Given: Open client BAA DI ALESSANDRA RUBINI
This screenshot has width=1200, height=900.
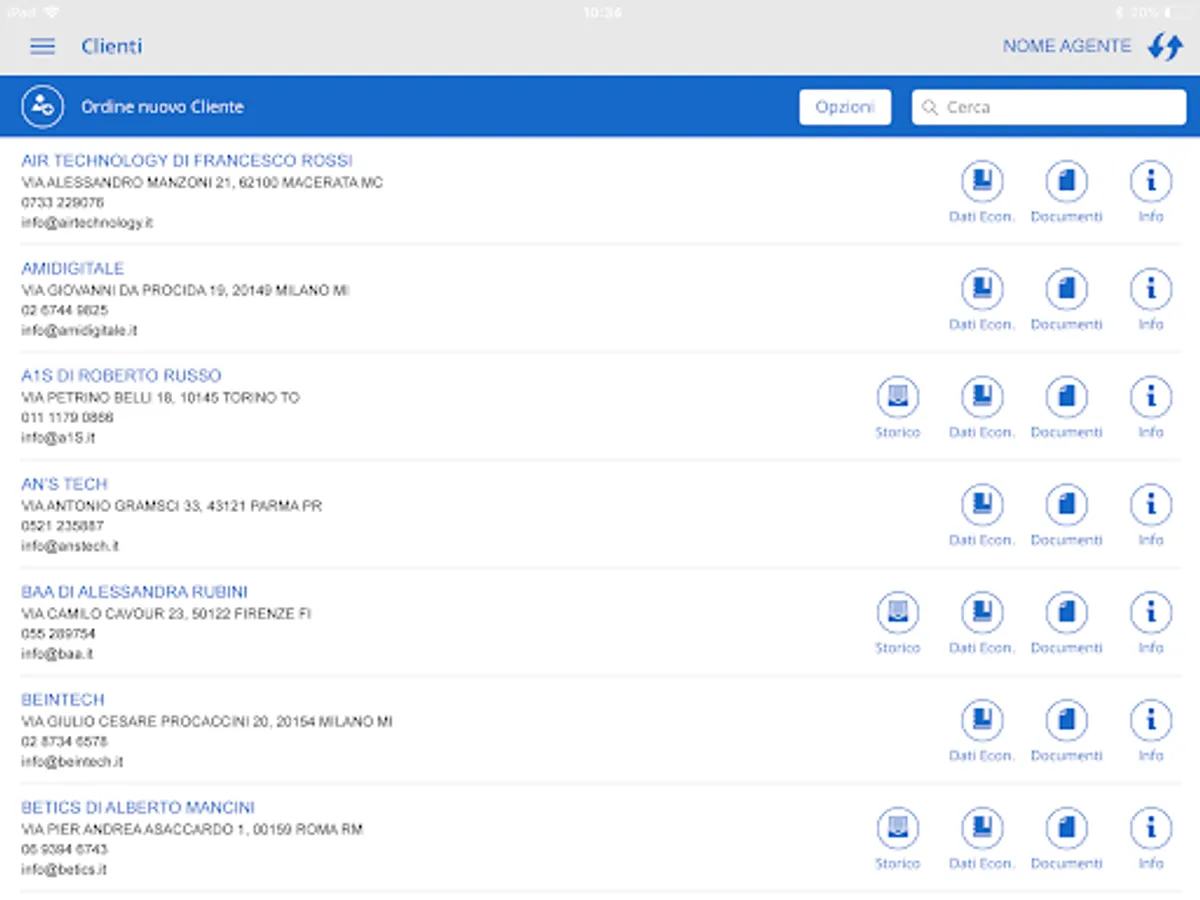Looking at the screenshot, I should click(x=135, y=592).
